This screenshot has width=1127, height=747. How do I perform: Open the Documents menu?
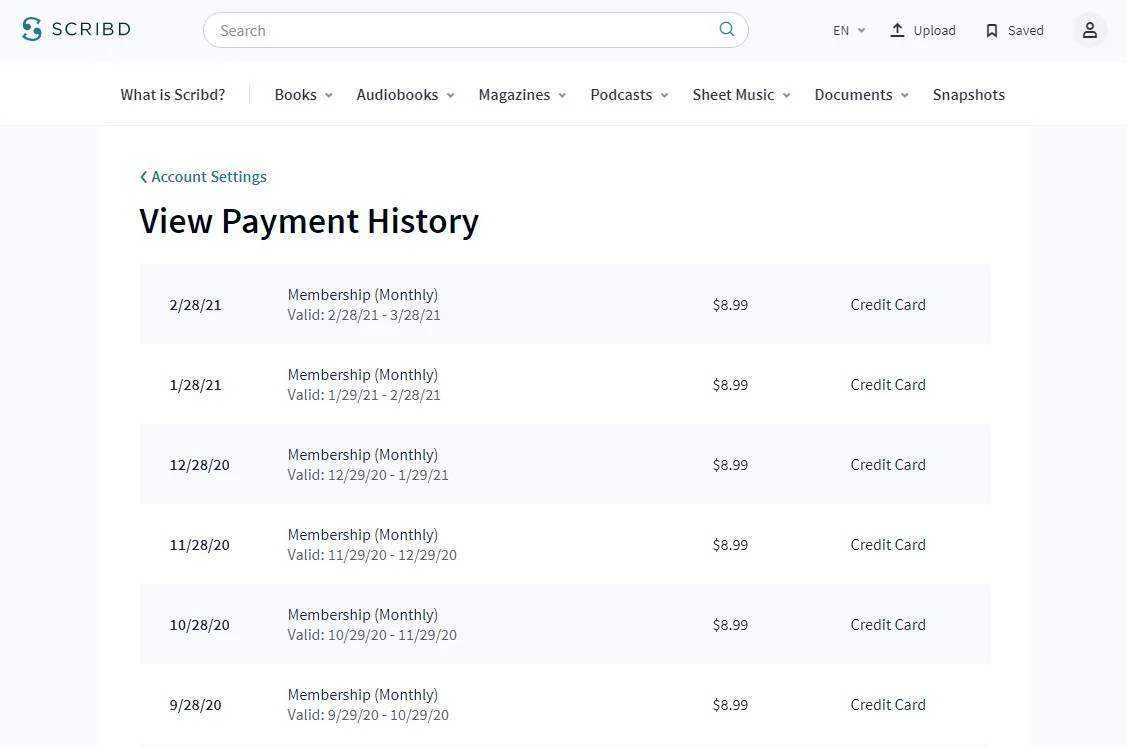[861, 95]
